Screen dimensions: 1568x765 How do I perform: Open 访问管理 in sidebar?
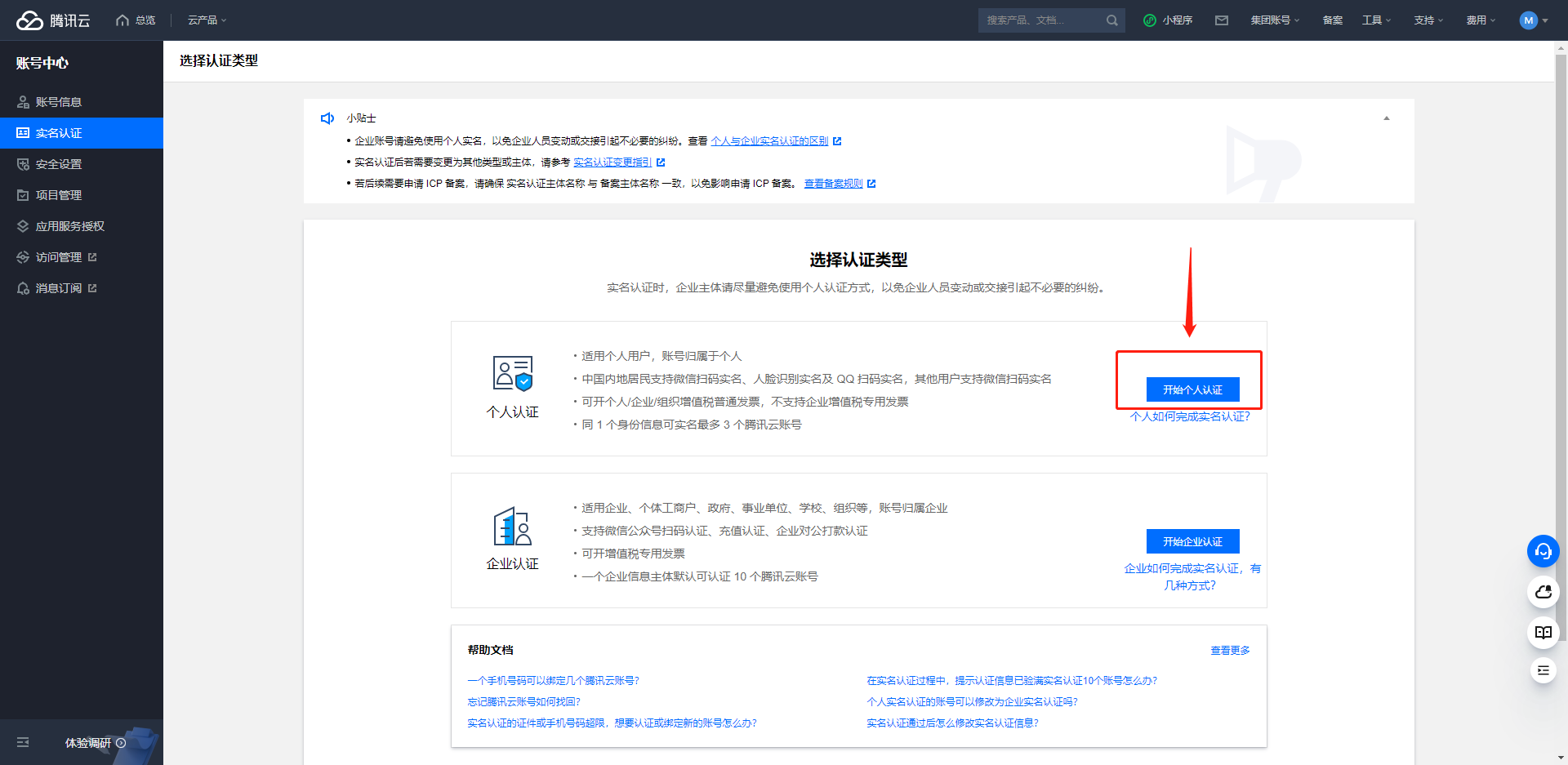[82, 257]
